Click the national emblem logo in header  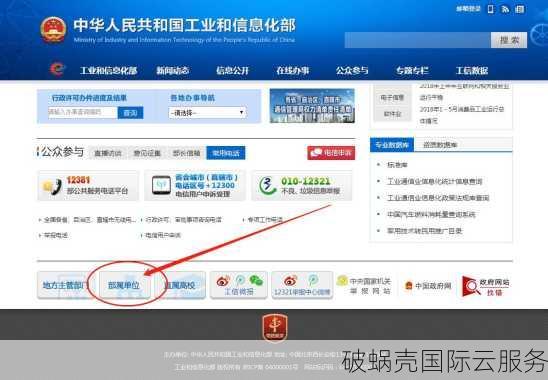[x=53, y=30]
